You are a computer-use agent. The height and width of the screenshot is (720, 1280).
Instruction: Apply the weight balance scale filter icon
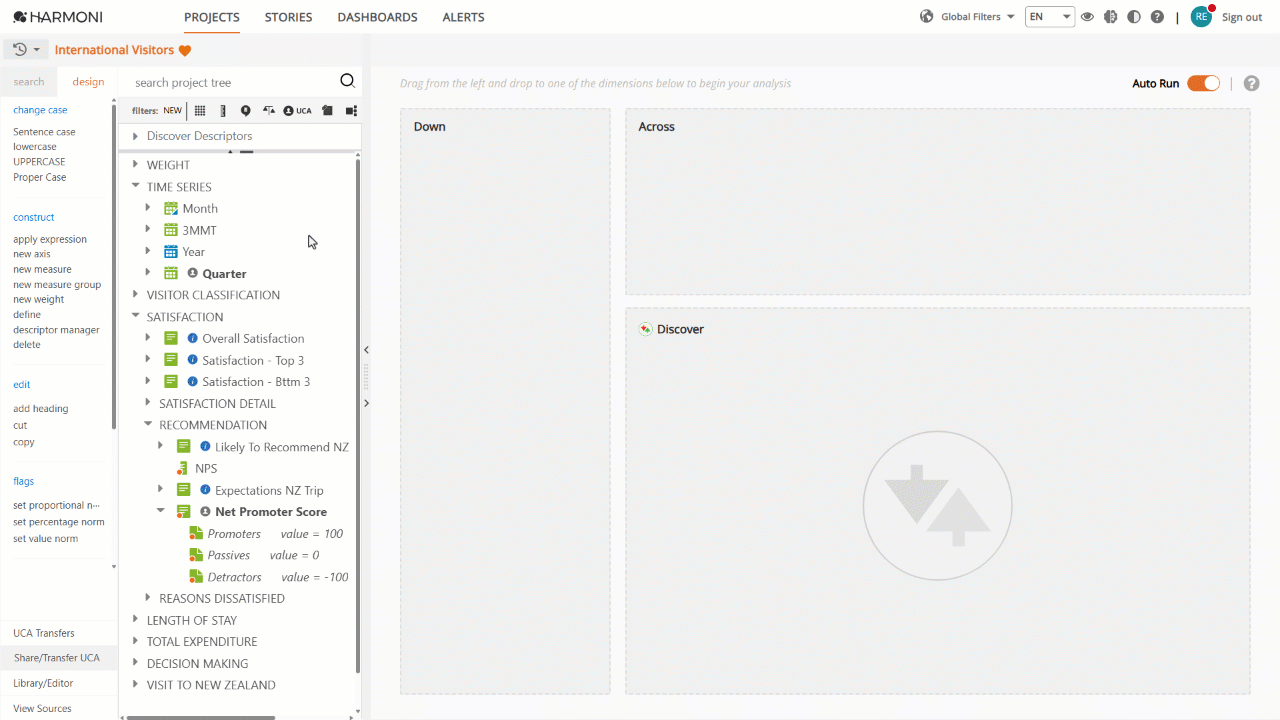coord(268,111)
